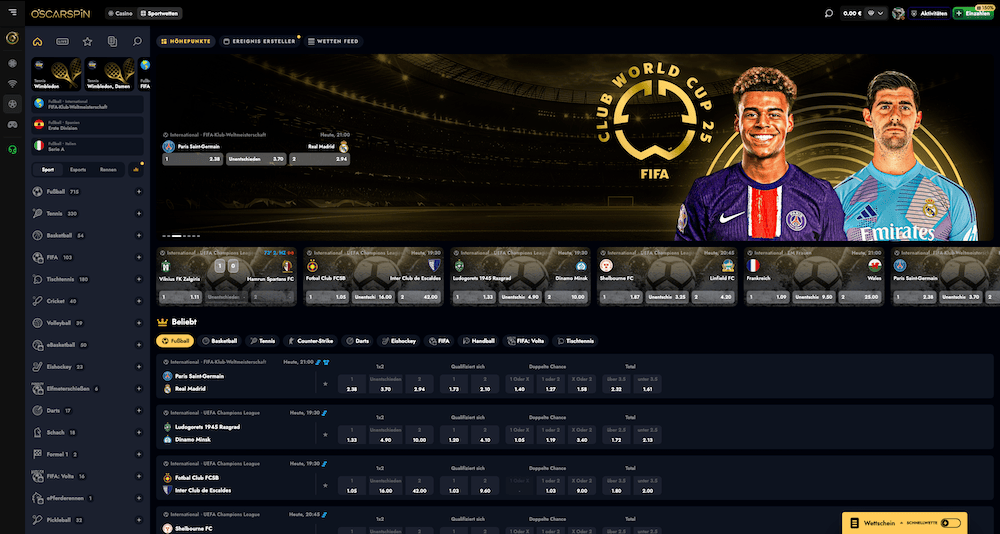Click the search magnifier in the top header
1000x534 pixels.
click(828, 14)
